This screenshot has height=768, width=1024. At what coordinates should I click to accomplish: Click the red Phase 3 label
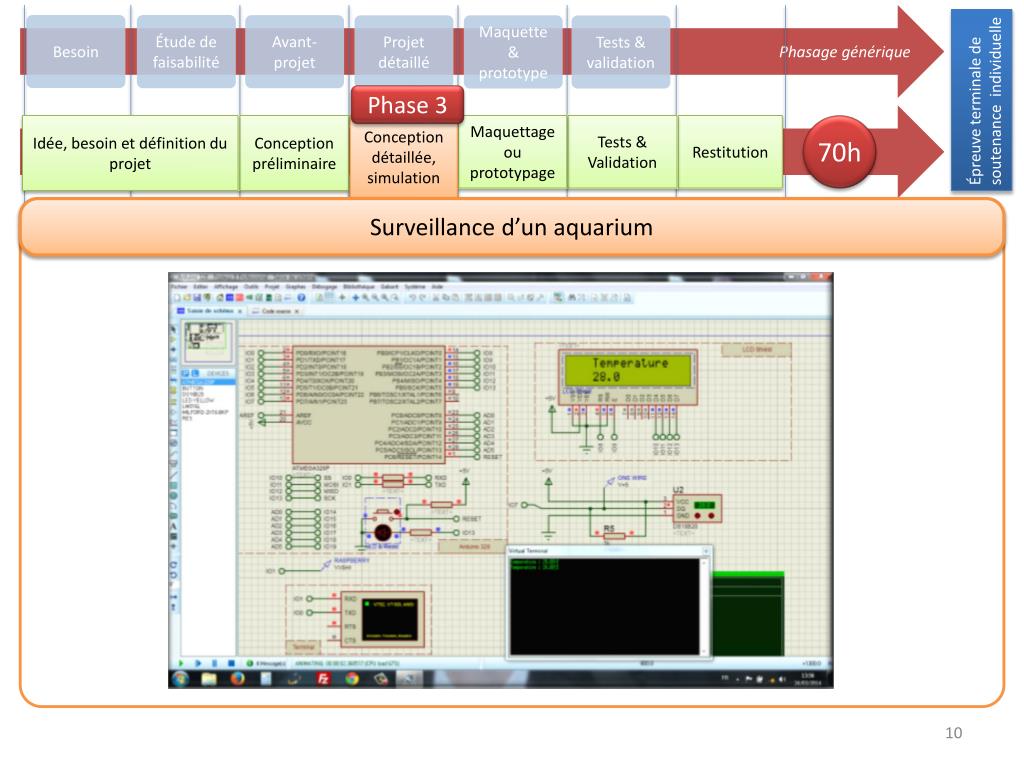(x=407, y=104)
